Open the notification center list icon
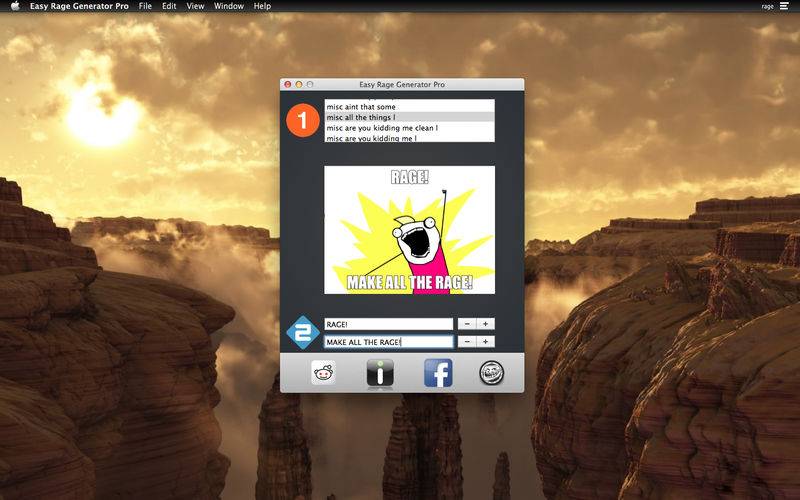 [784, 6]
